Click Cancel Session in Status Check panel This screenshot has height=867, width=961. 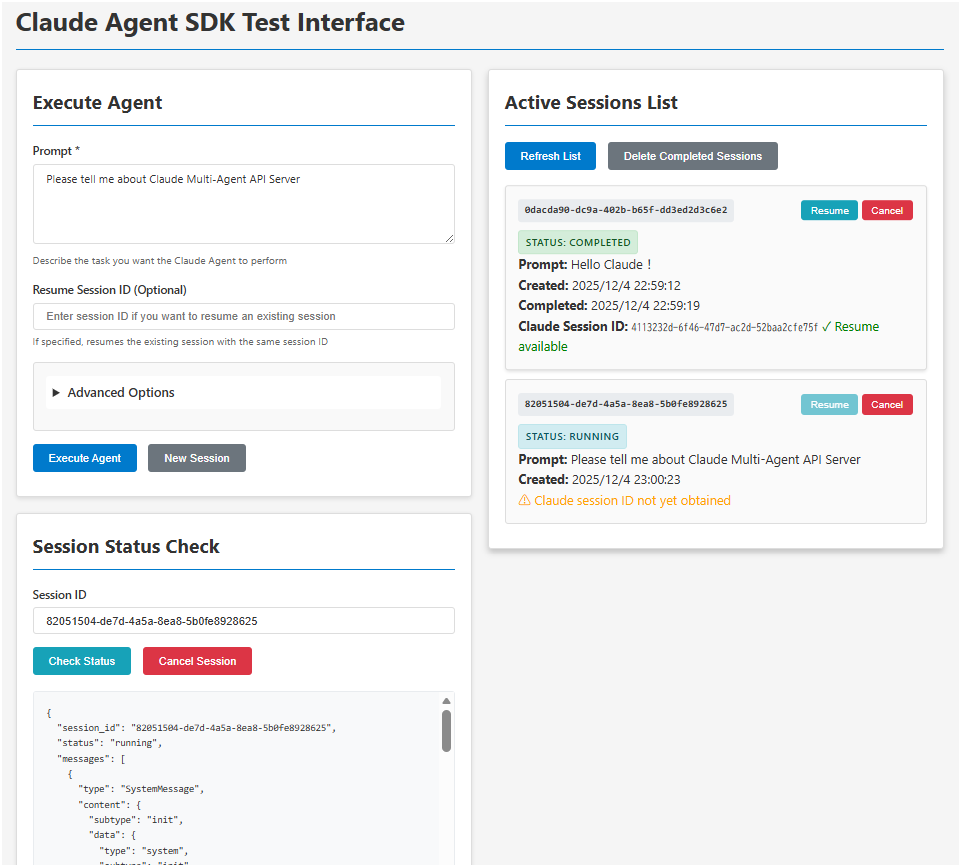click(x=196, y=660)
